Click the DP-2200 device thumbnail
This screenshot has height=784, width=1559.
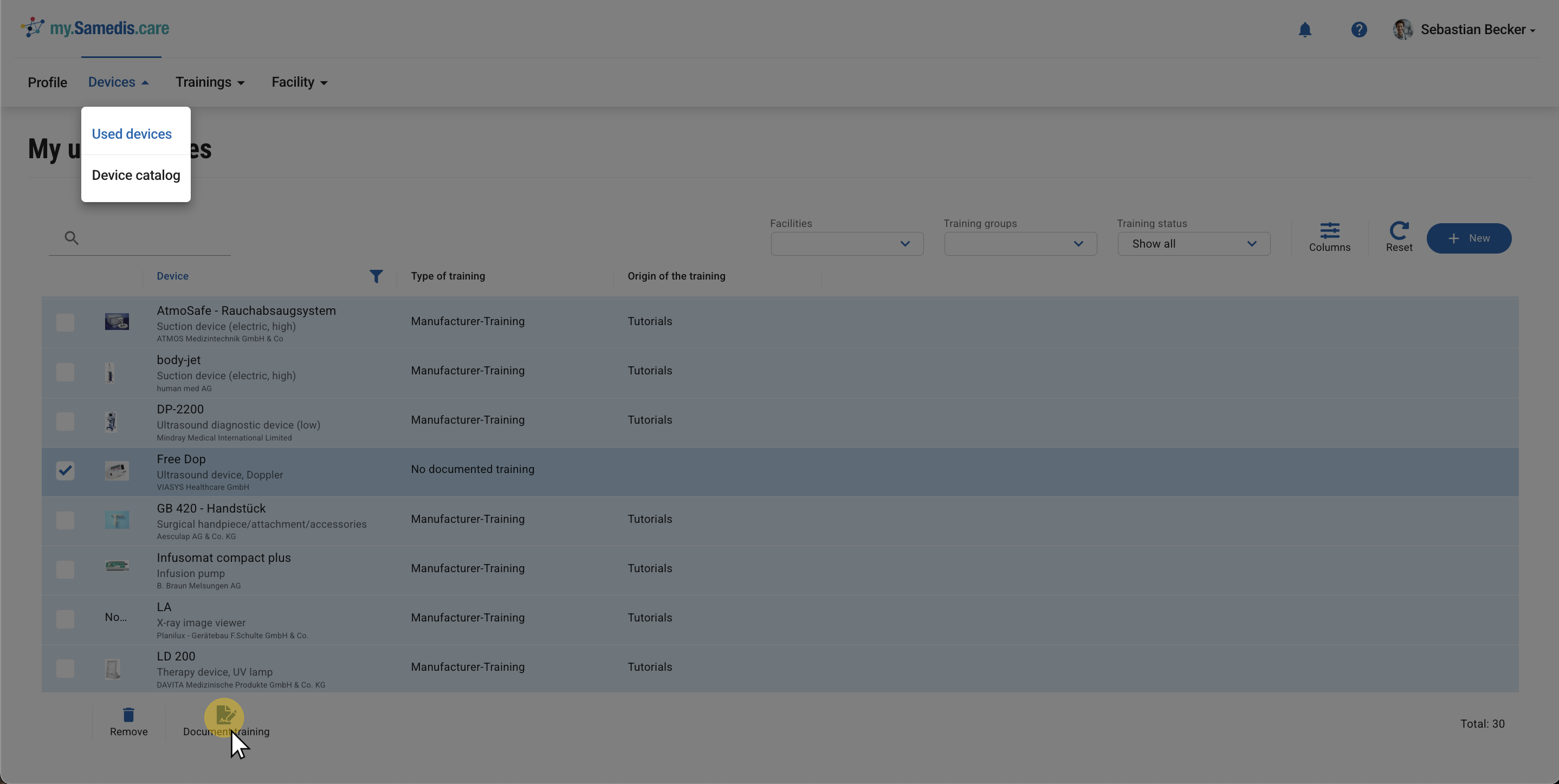pos(111,422)
